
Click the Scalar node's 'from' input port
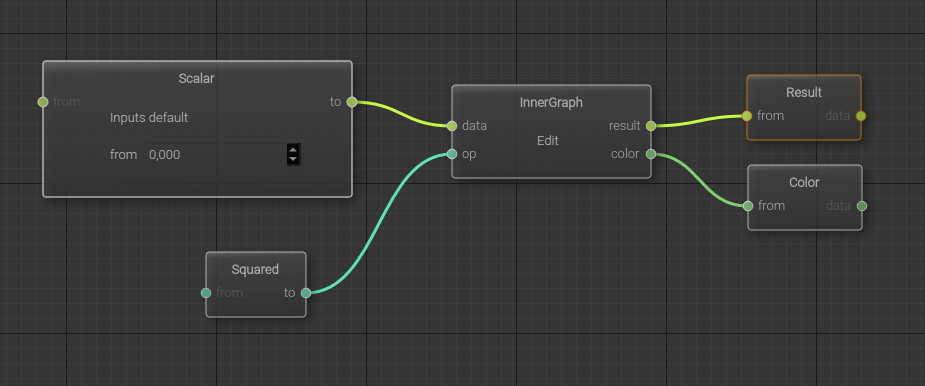point(42,102)
